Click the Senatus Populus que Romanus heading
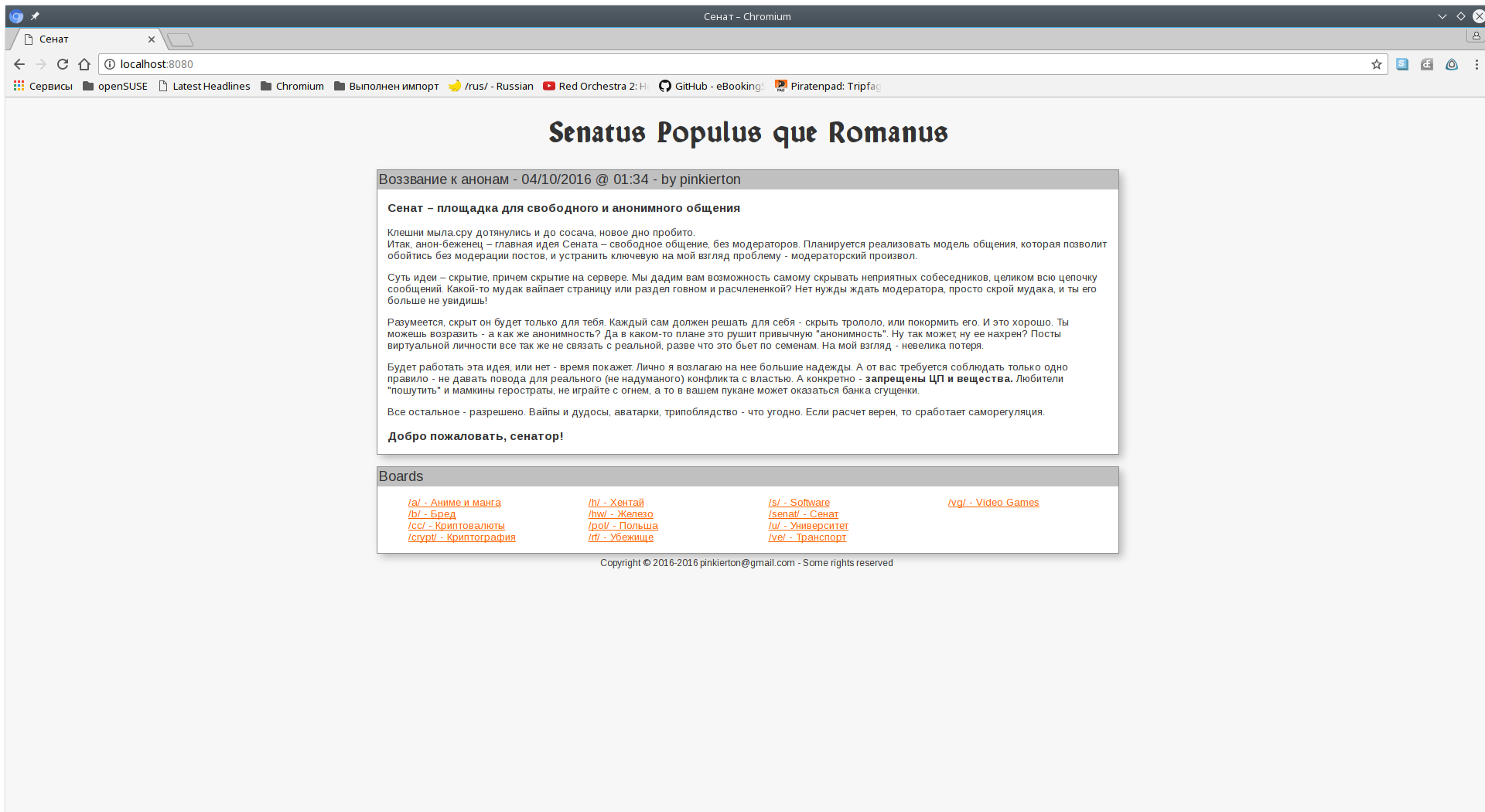The height and width of the screenshot is (812, 1485). (748, 133)
